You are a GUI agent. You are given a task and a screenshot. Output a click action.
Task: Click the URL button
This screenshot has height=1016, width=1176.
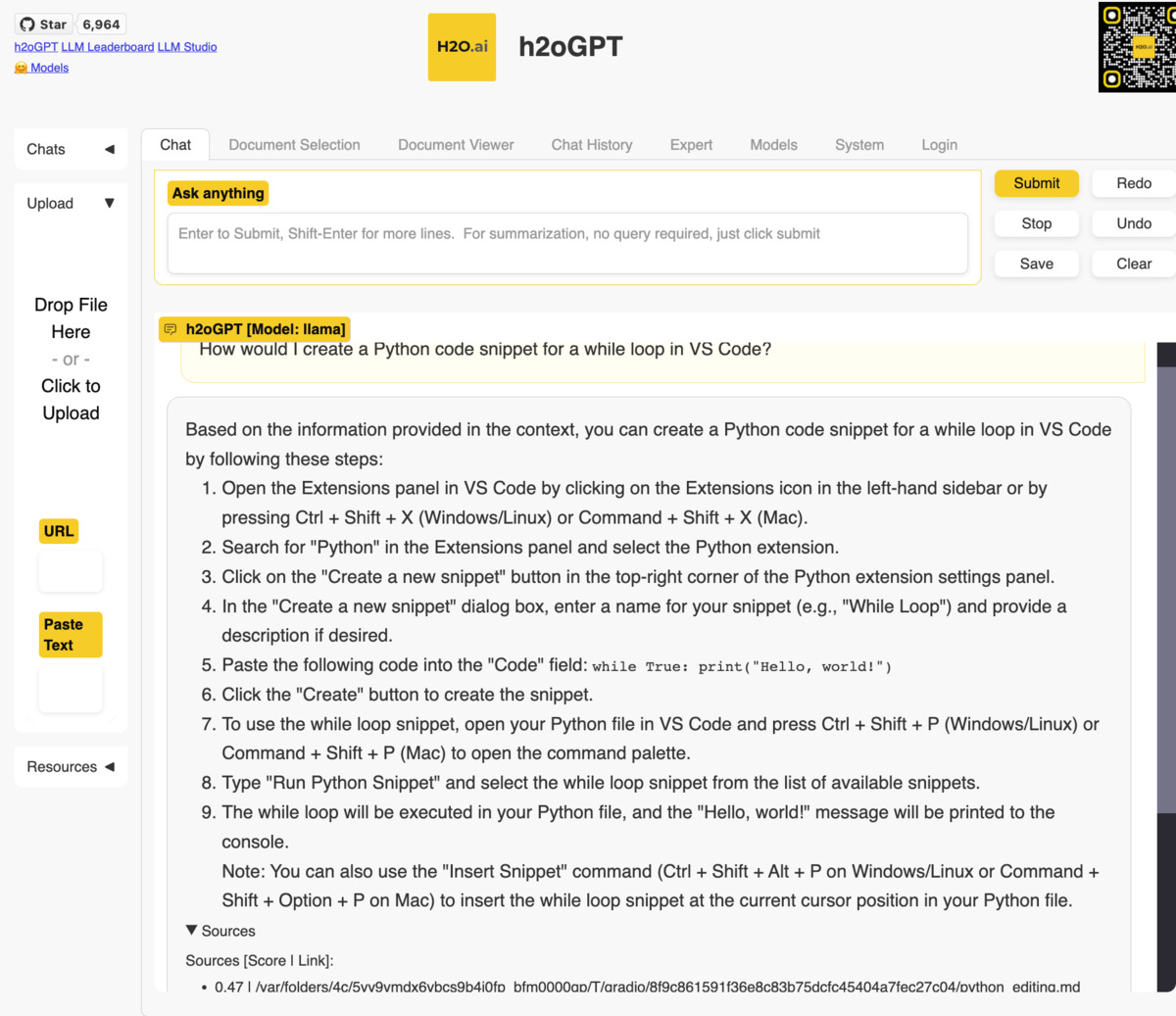[58, 530]
